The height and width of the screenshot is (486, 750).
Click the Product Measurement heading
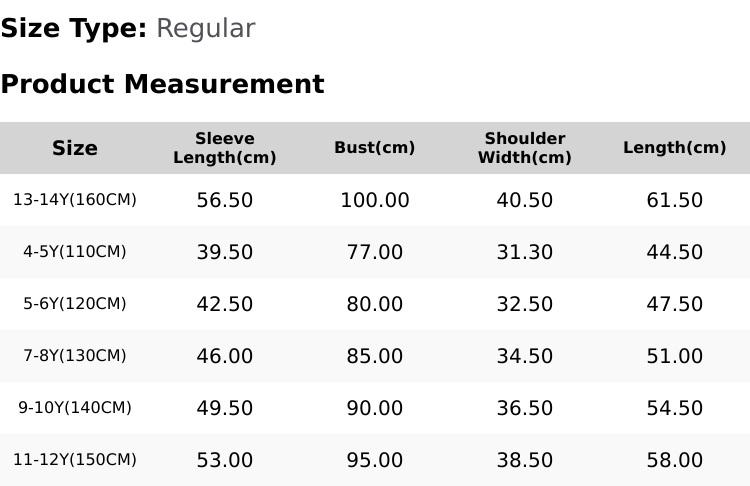tap(163, 84)
